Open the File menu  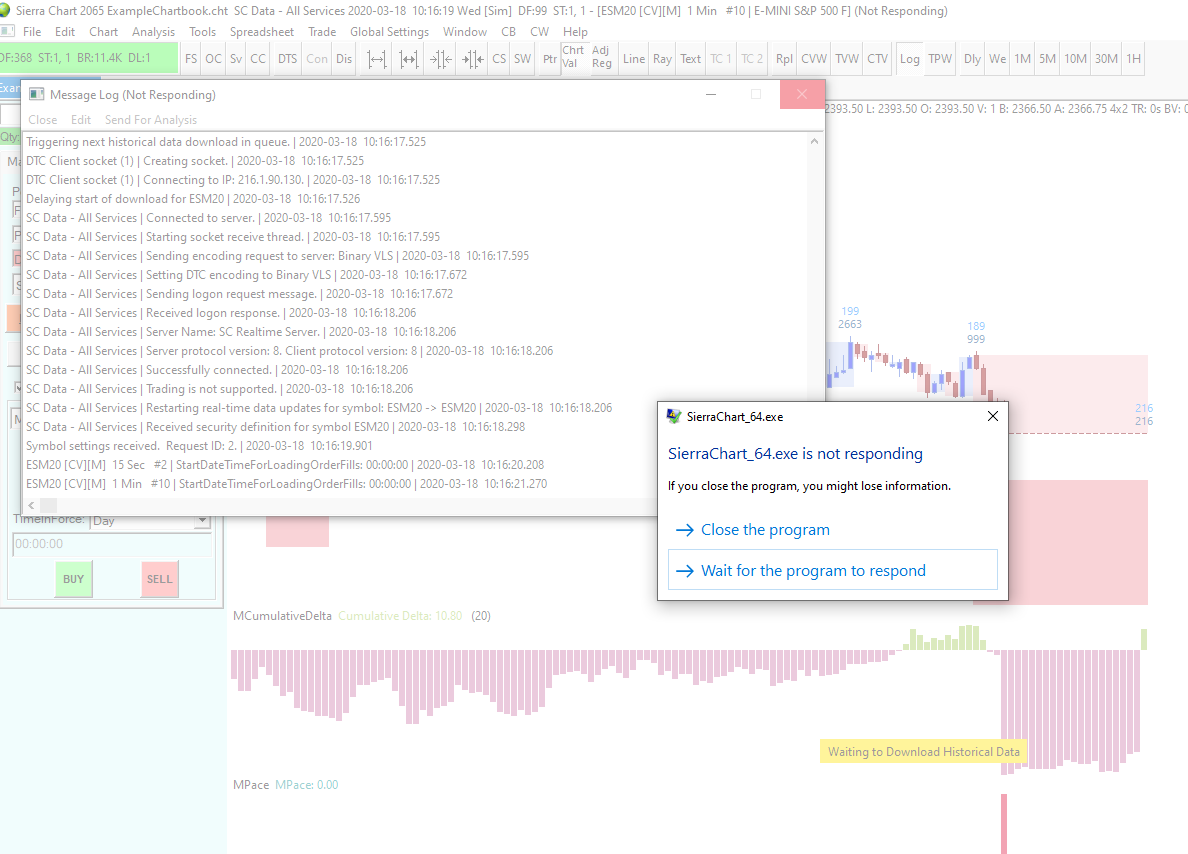point(32,32)
